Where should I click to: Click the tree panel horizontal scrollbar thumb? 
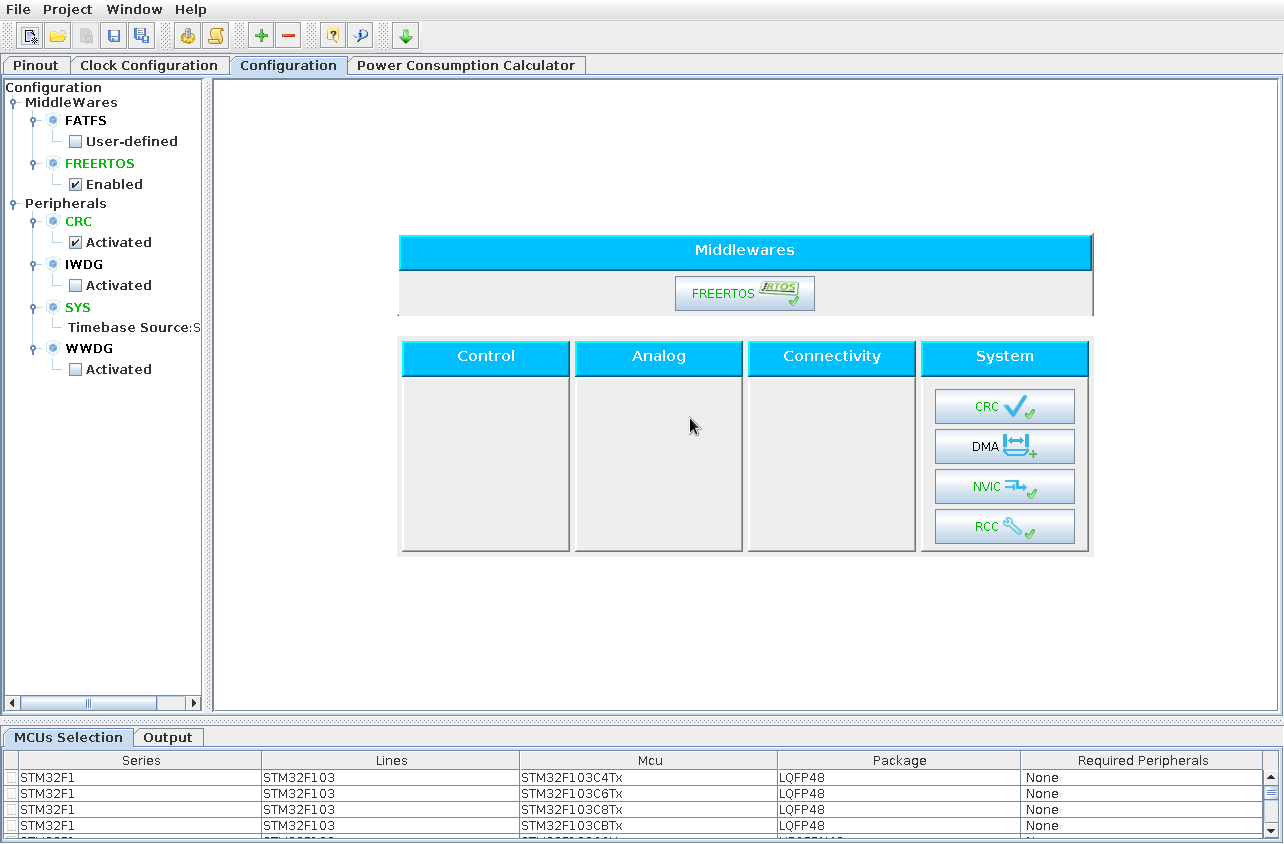click(x=88, y=703)
